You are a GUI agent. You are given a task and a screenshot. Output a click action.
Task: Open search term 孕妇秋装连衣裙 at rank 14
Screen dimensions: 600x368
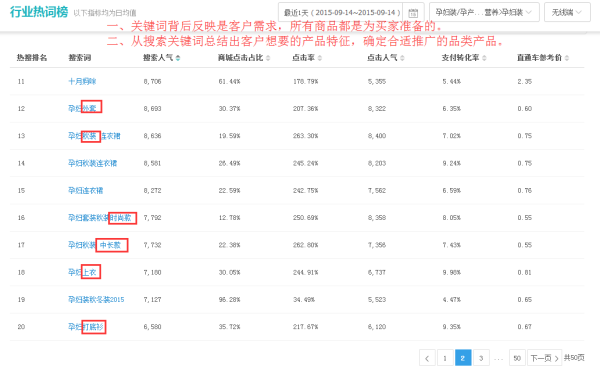(x=93, y=163)
